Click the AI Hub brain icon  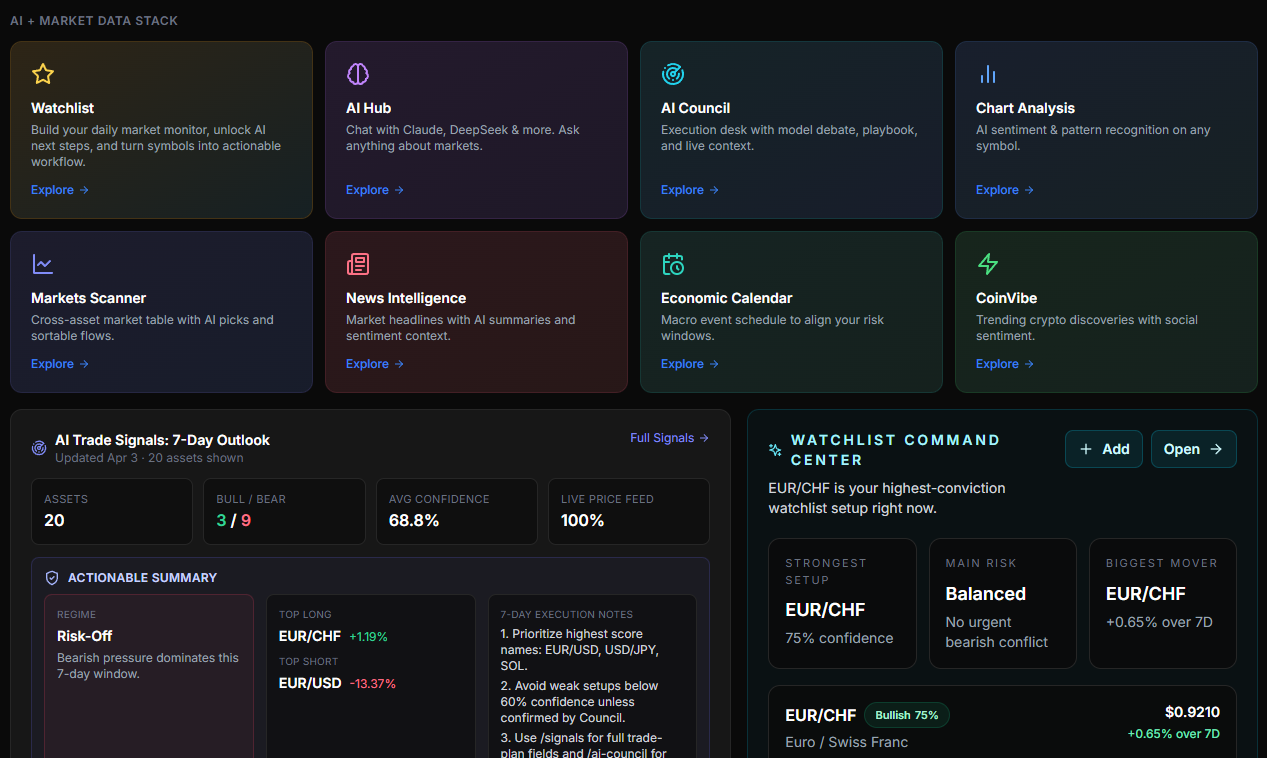(x=358, y=74)
